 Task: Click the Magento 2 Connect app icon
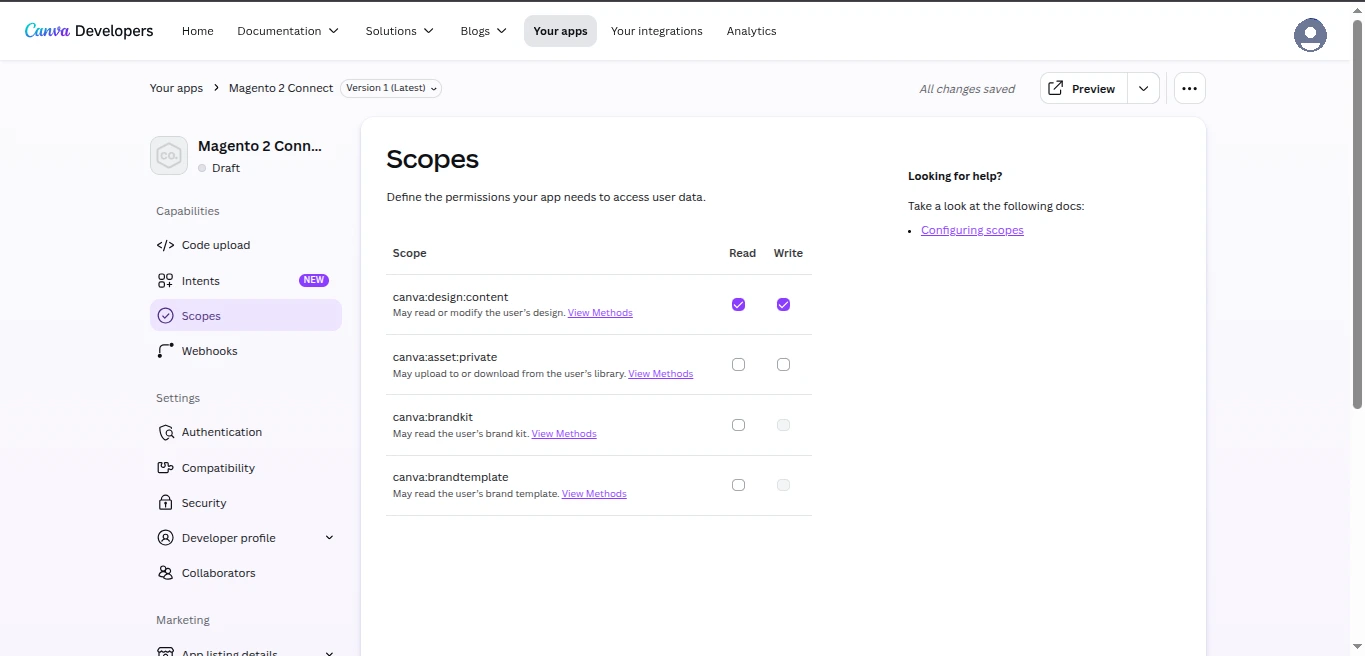[169, 156]
